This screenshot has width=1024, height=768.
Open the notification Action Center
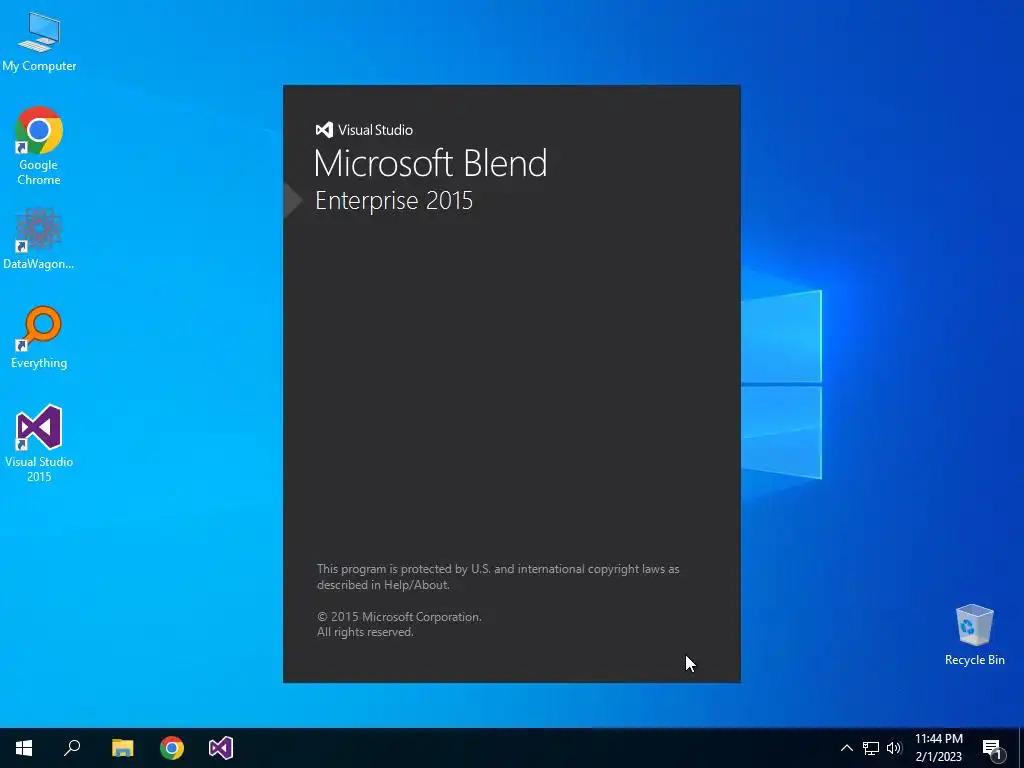tap(993, 748)
